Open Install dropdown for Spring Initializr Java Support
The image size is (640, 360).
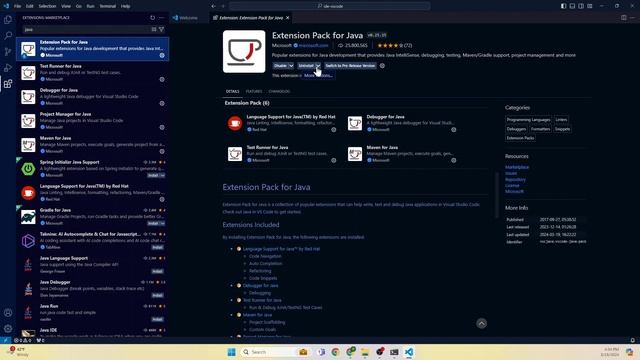(x=162, y=175)
